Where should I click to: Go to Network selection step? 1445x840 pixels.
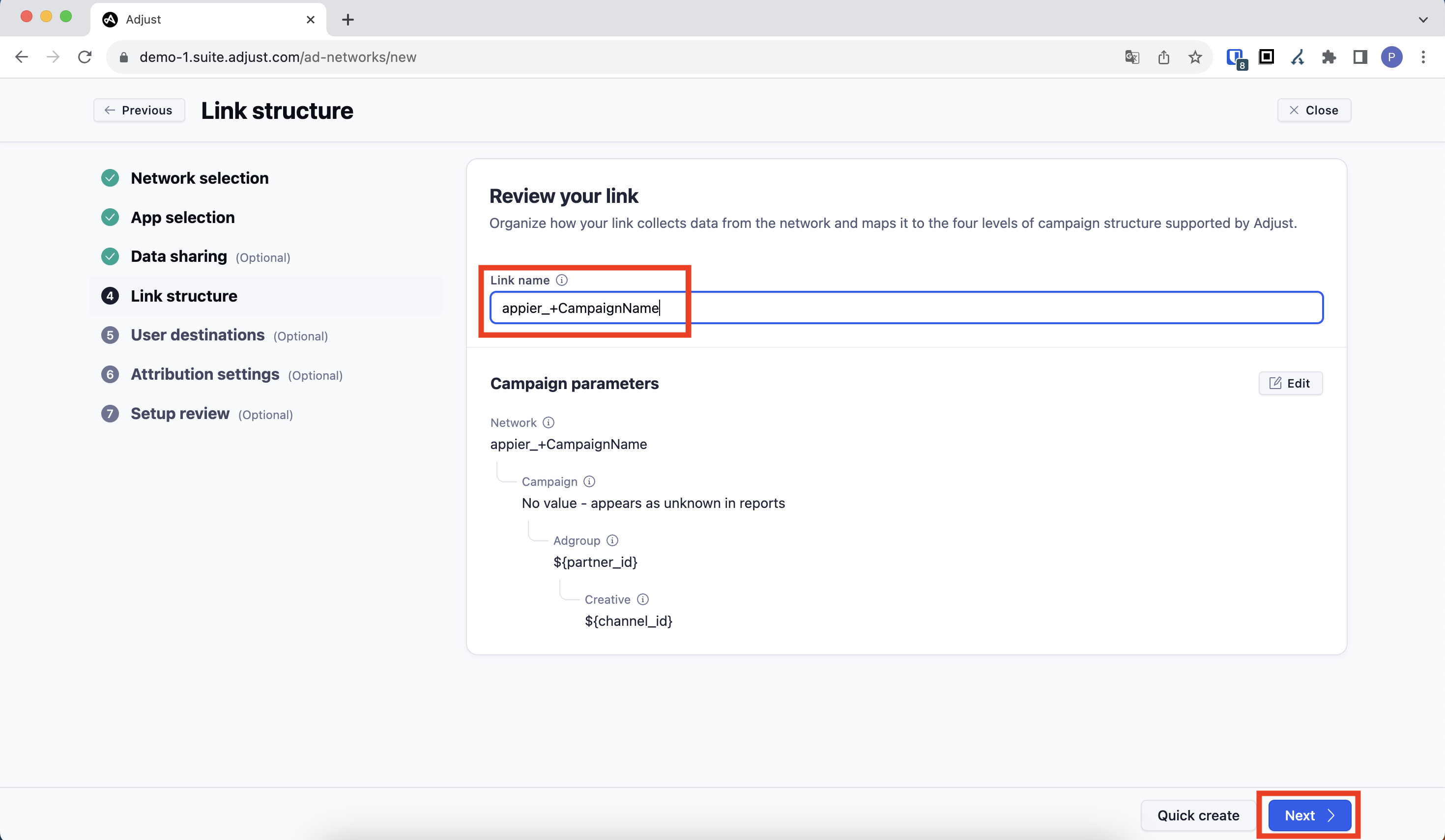coord(199,178)
